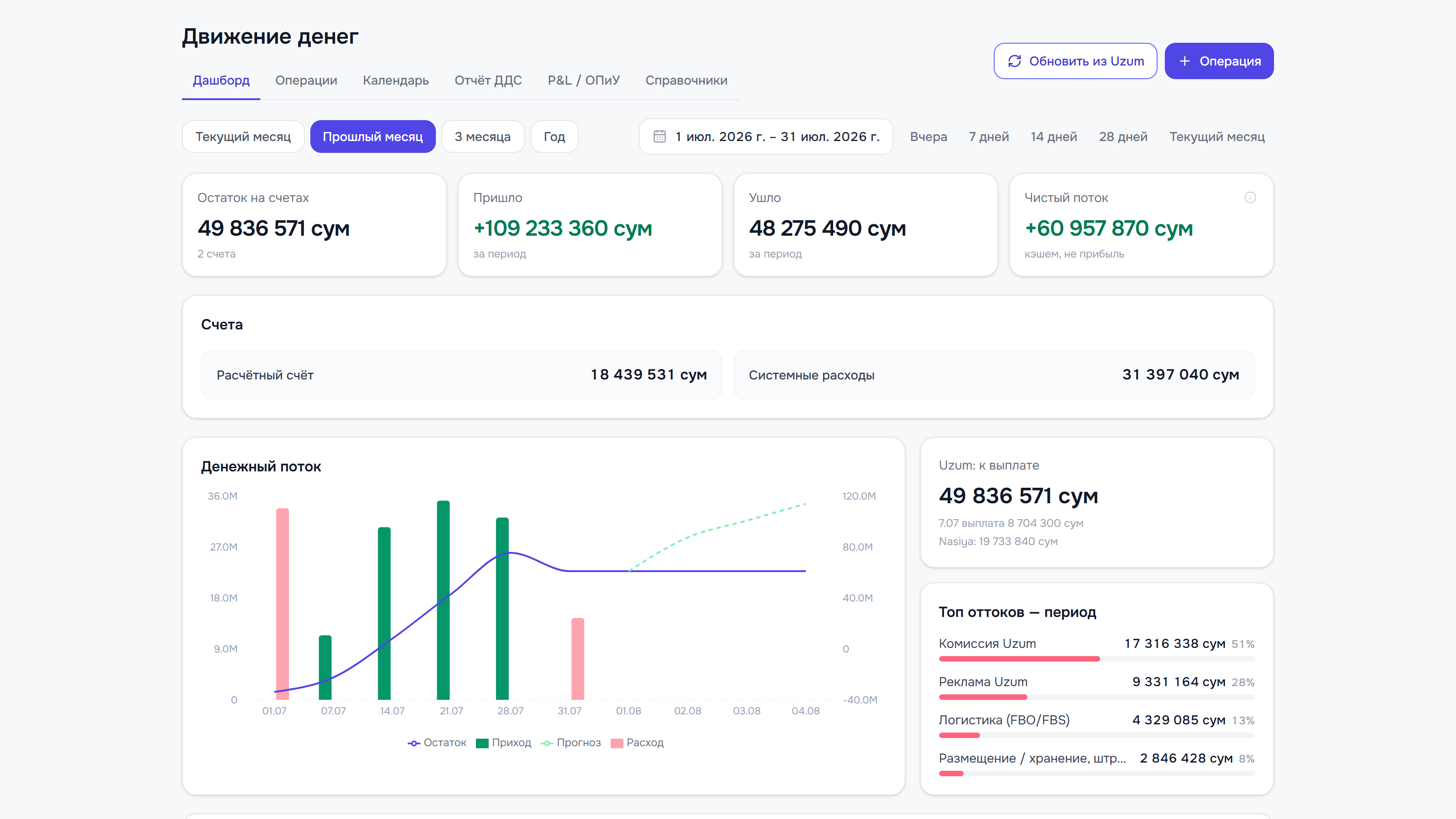Click the Nasiya: 19 733 840 сум line
1456x819 pixels.
click(998, 541)
